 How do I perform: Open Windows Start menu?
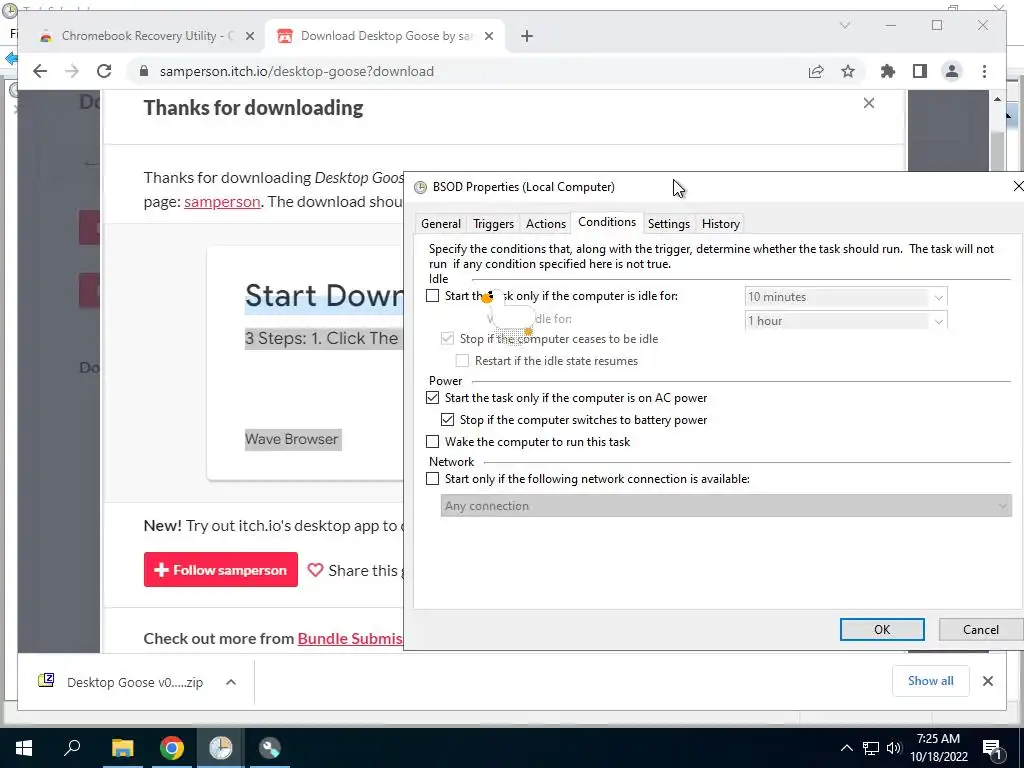pos(24,748)
